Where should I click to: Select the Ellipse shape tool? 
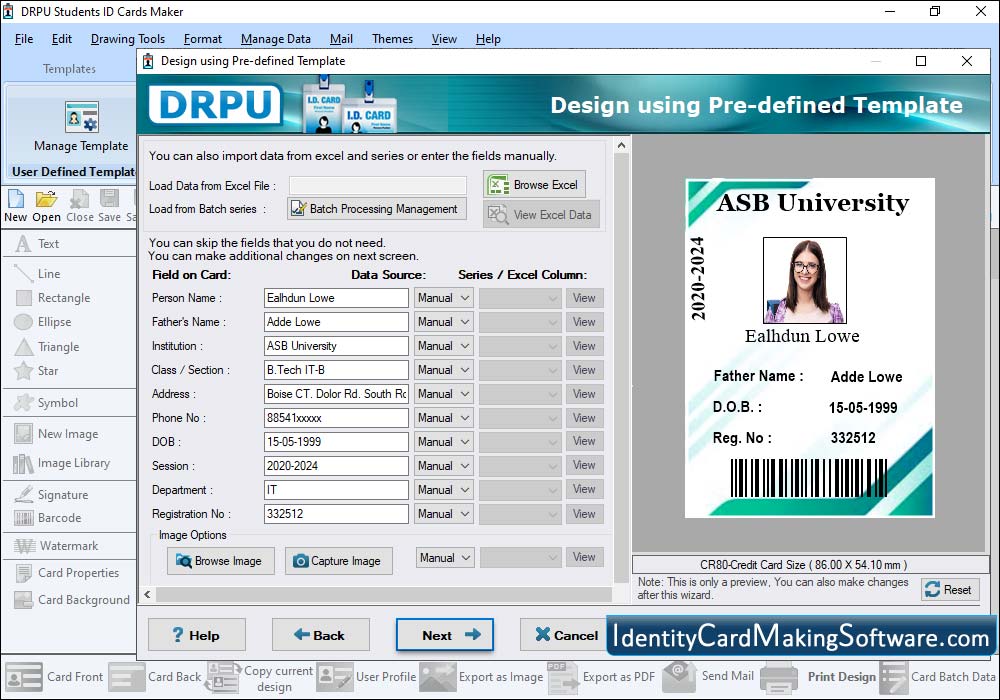43,322
